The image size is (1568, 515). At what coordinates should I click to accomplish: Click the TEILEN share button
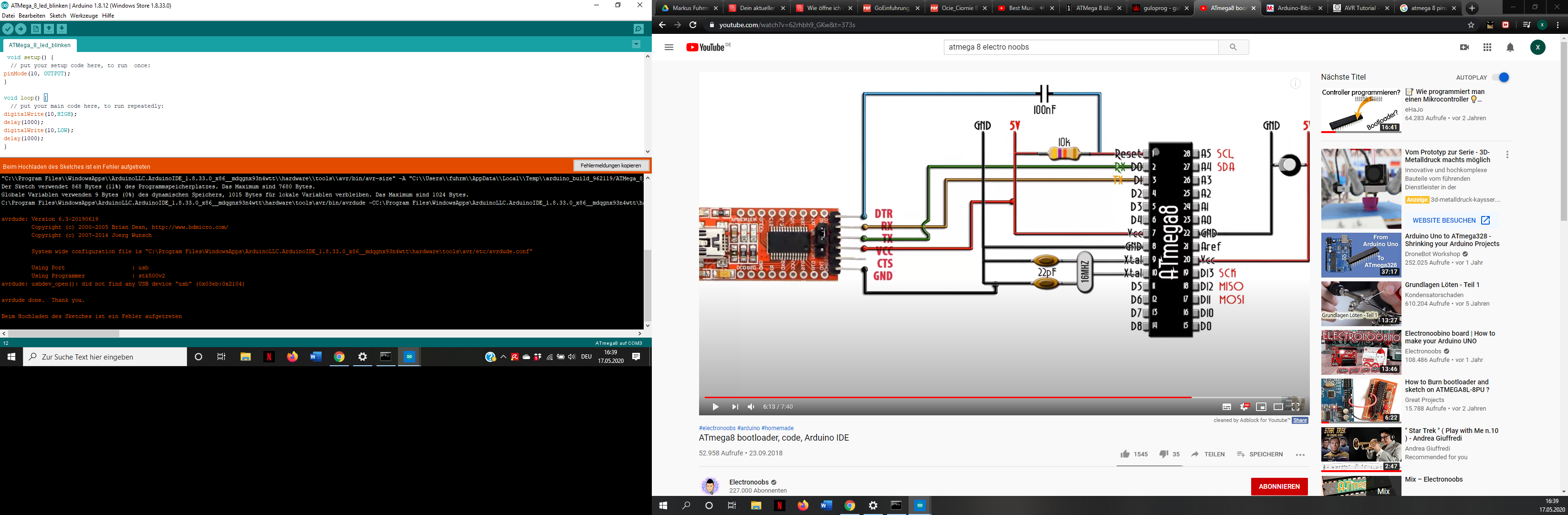1208,454
